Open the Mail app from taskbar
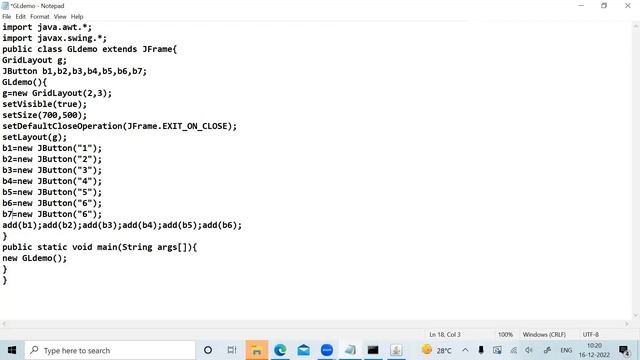Viewport: 640px width, 360px height. (x=304, y=350)
